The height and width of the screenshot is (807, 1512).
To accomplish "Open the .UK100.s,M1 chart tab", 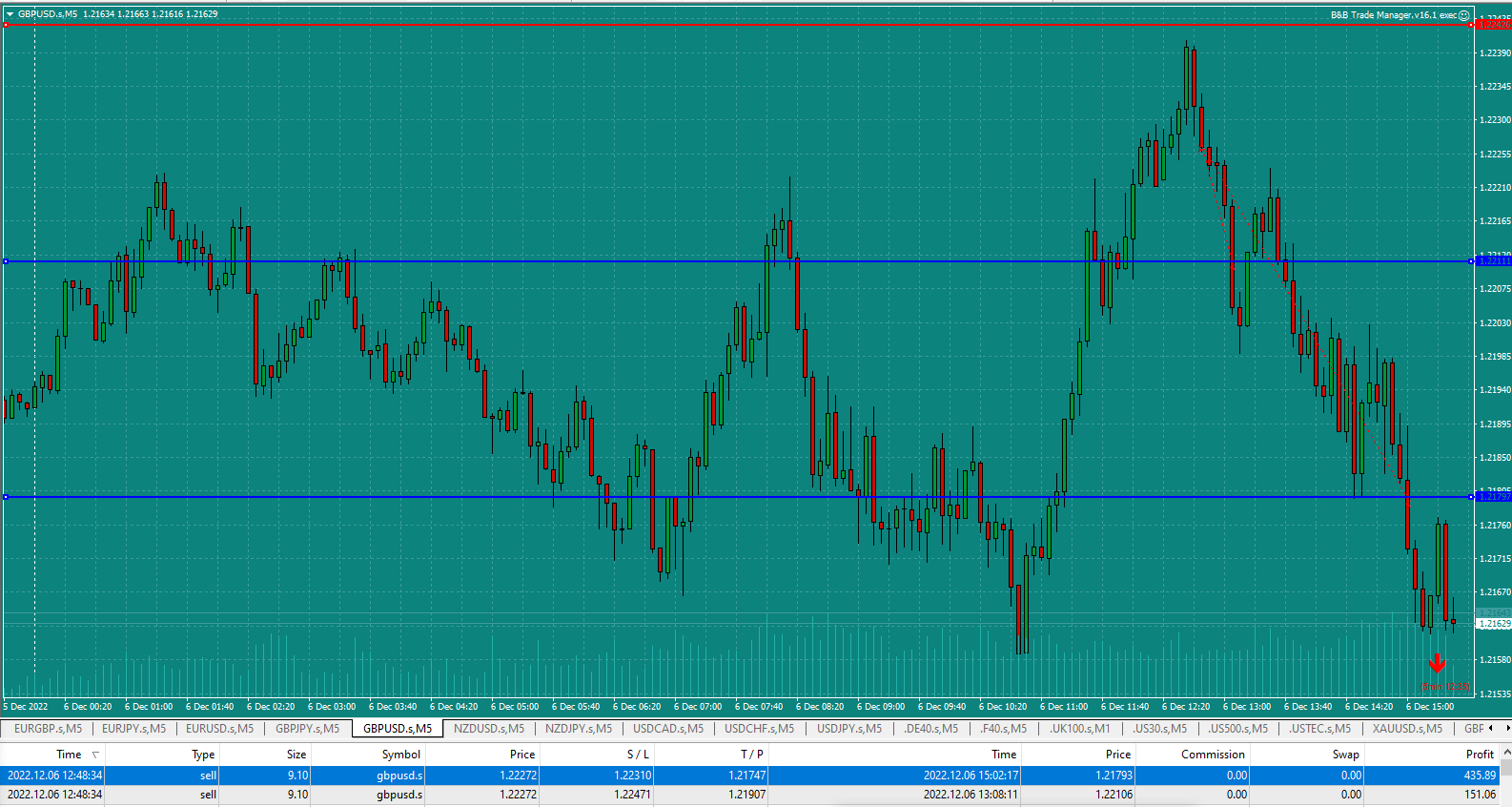I will click(1079, 729).
